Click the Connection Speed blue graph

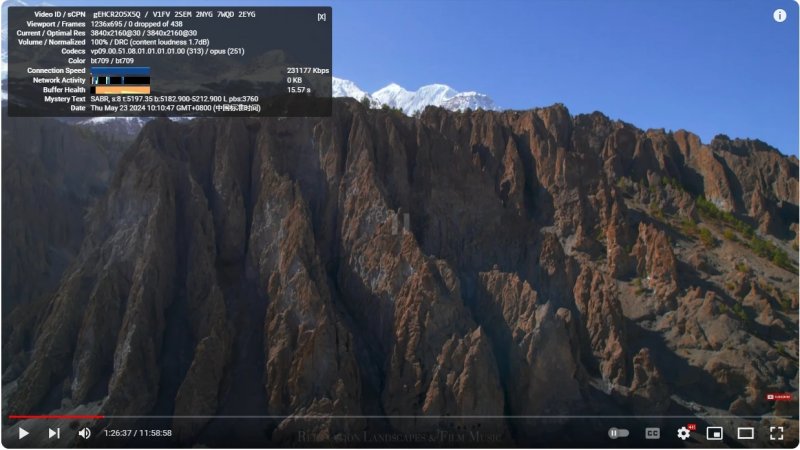120,70
